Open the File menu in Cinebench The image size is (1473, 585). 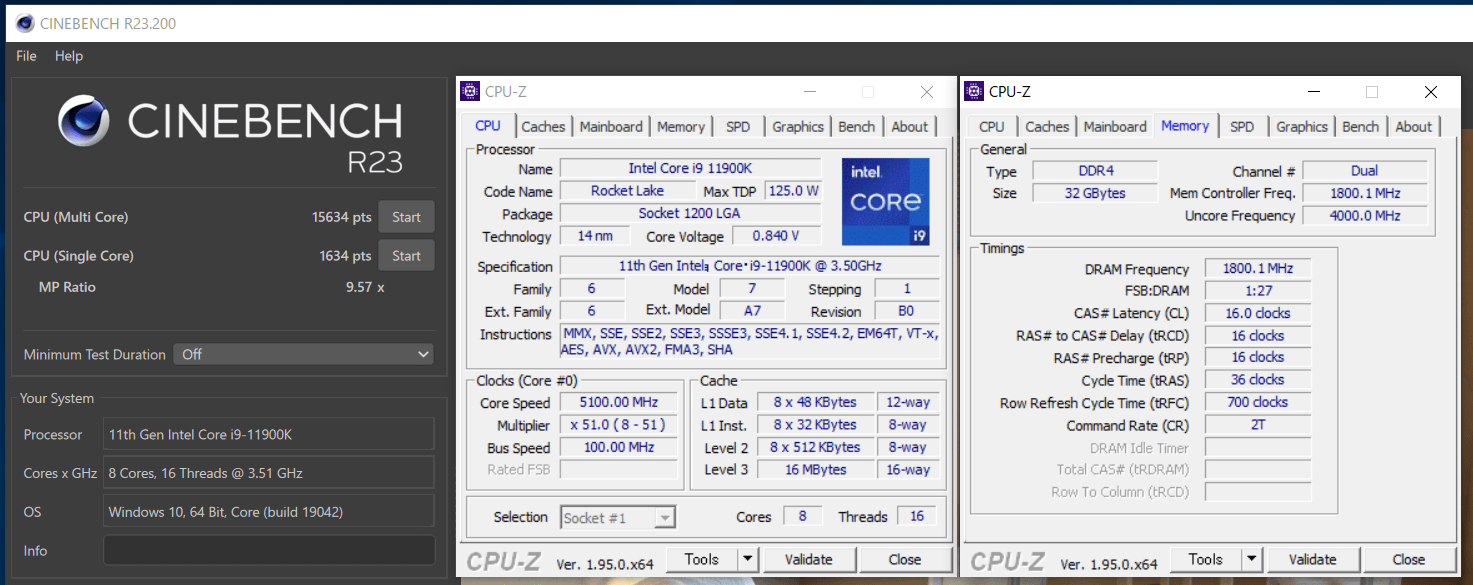point(26,56)
